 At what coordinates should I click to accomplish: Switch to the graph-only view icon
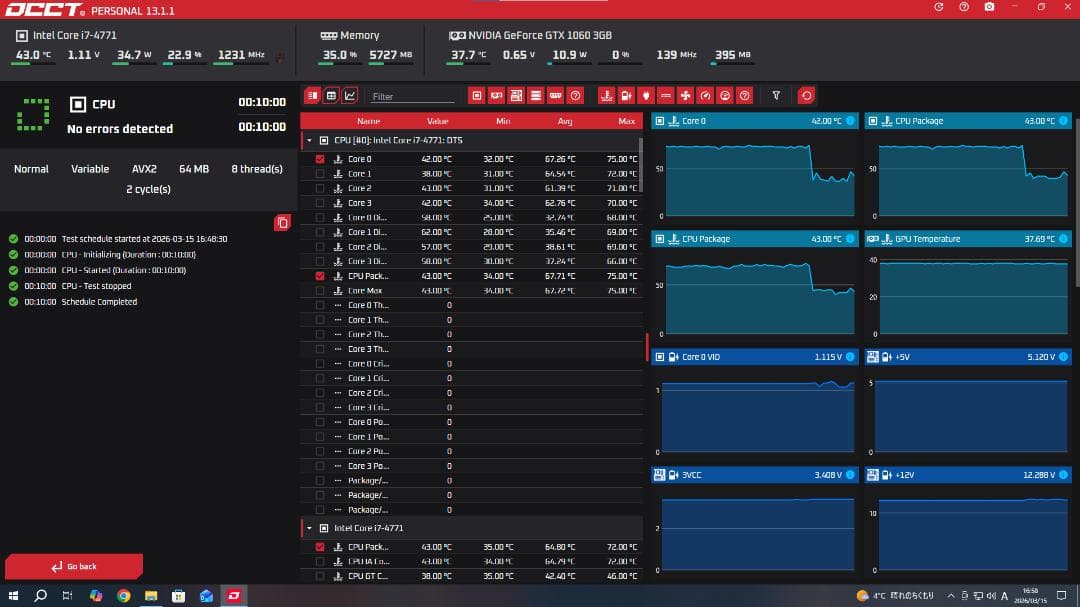[x=350, y=96]
